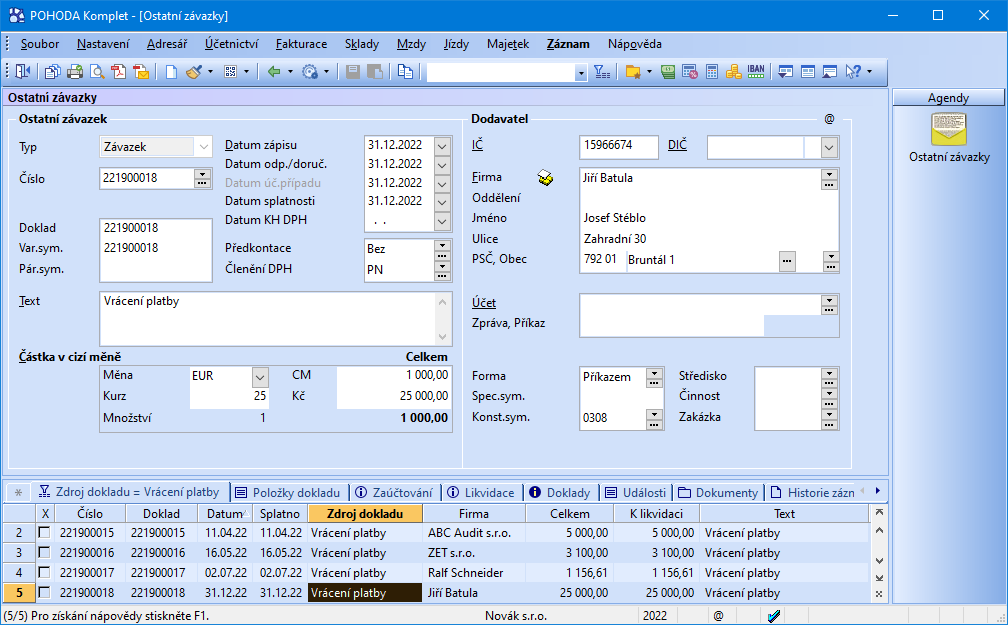Check the X box for row 221900017

tap(44, 572)
